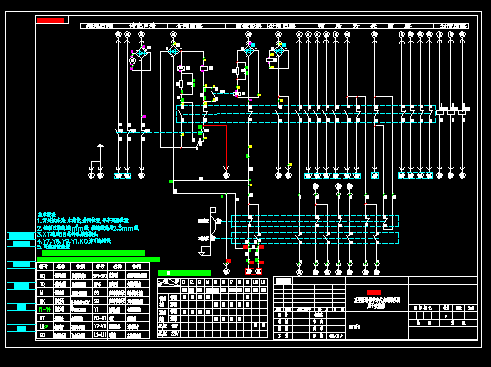Click the long green bar above the parts table

coord(98,259)
